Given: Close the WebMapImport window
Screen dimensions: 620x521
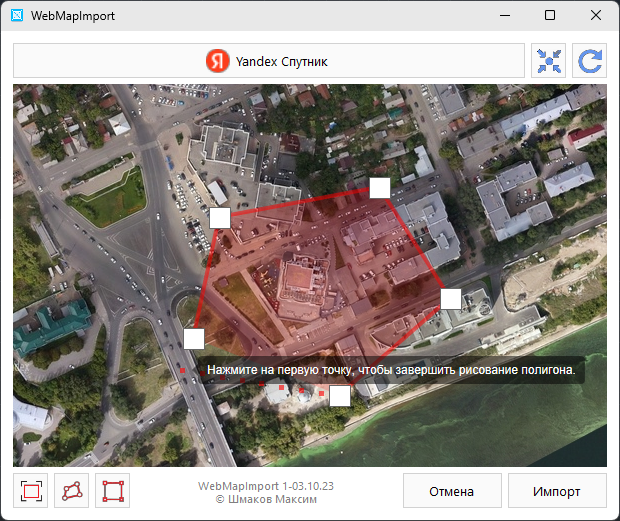Looking at the screenshot, I should (x=595, y=16).
